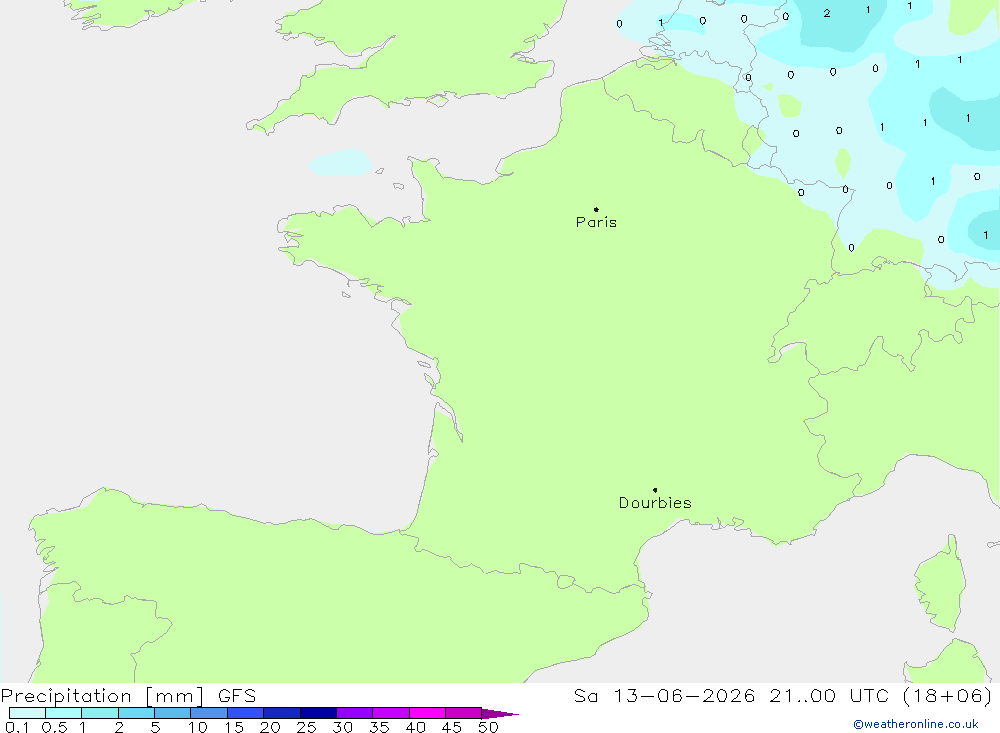Click the legend label '25'
1000x733 pixels.
[306, 727]
